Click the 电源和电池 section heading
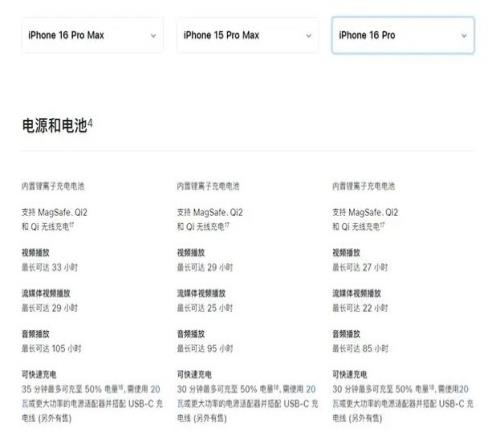The width and height of the screenshot is (500, 440). (x=57, y=125)
